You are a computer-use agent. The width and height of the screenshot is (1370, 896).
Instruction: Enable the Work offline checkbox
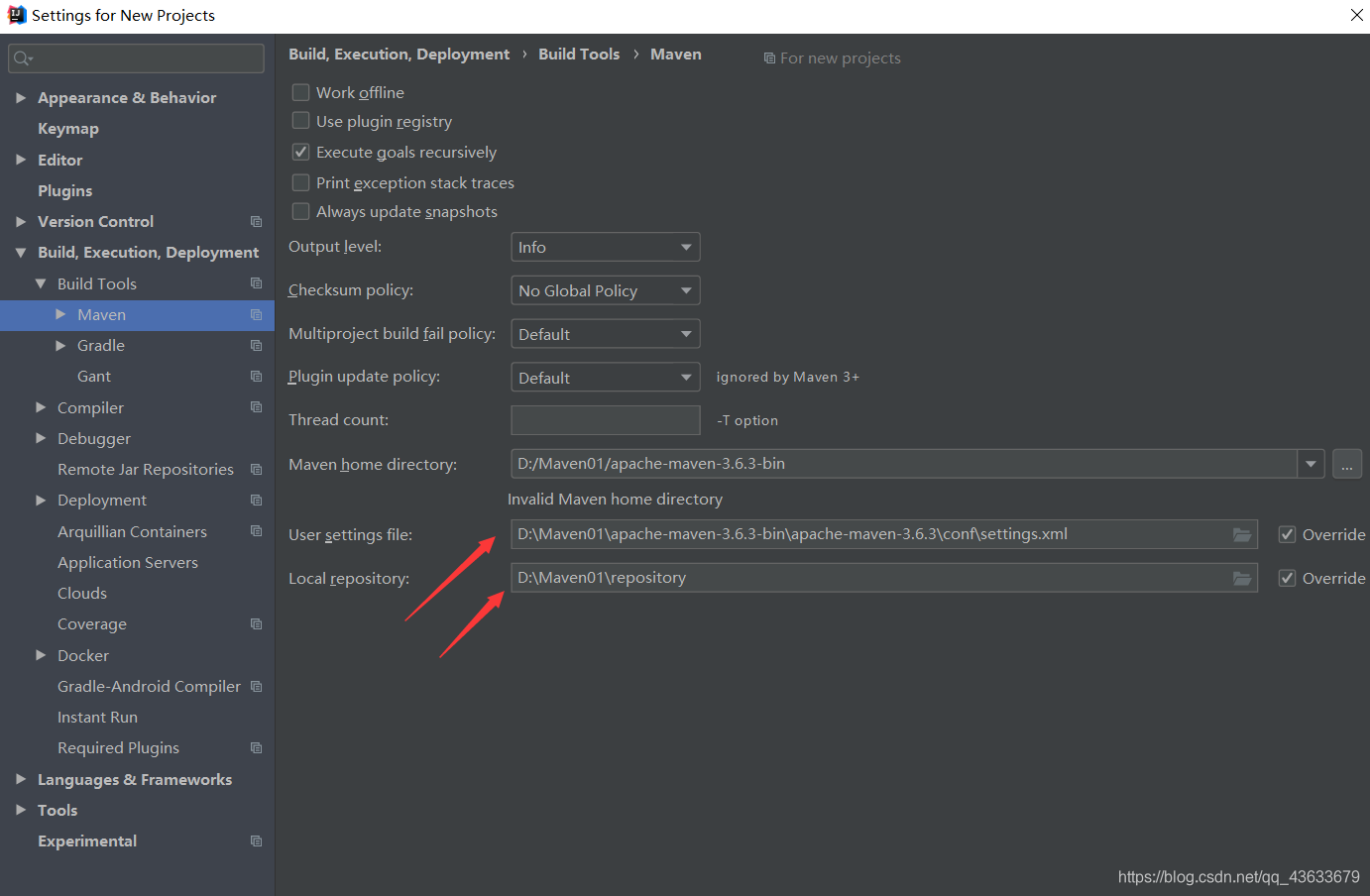300,92
